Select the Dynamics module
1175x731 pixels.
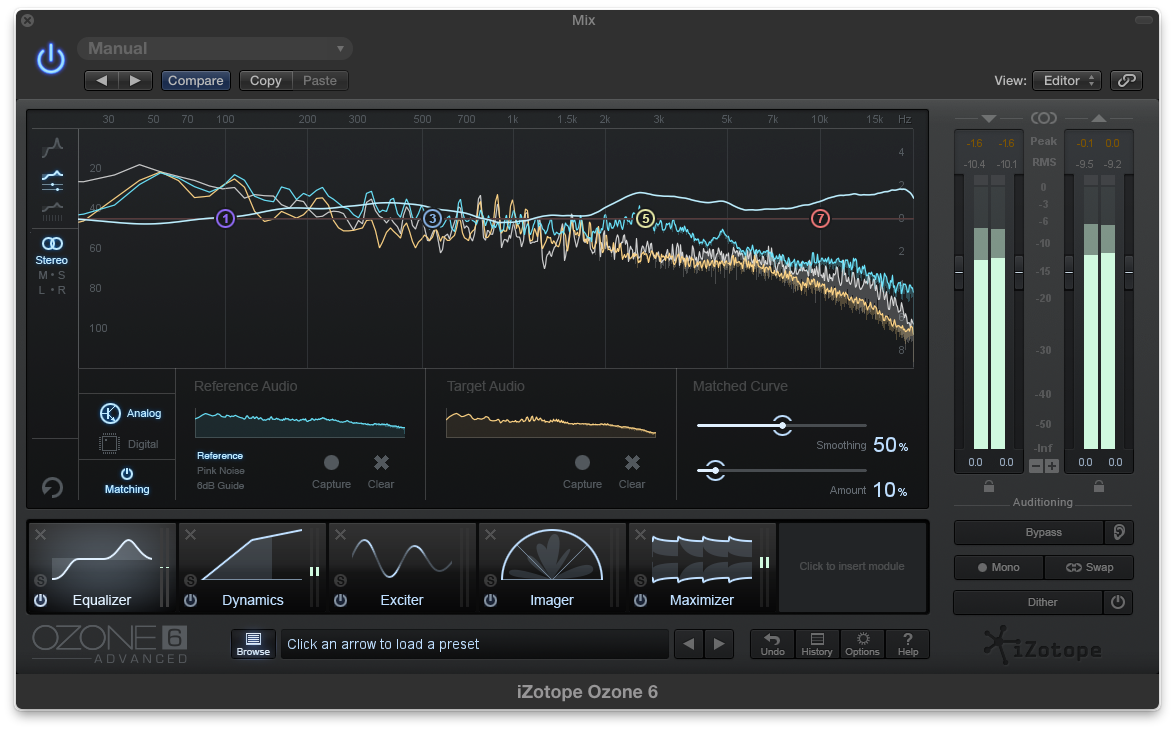point(253,567)
